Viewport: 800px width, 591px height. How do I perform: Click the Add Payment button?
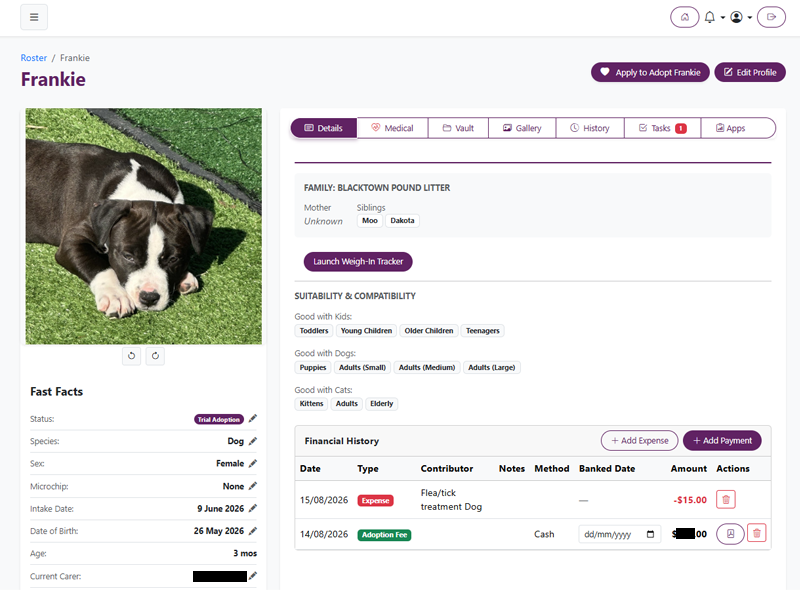722,440
